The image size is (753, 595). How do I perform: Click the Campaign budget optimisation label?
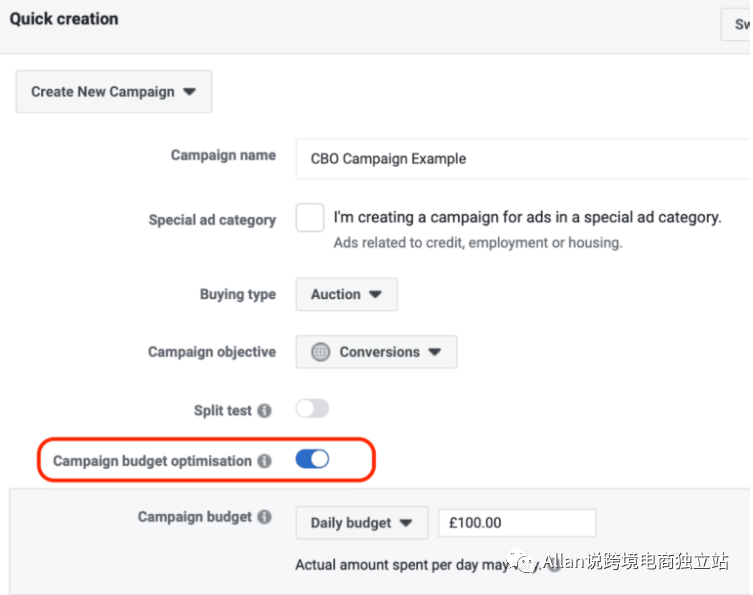152,461
